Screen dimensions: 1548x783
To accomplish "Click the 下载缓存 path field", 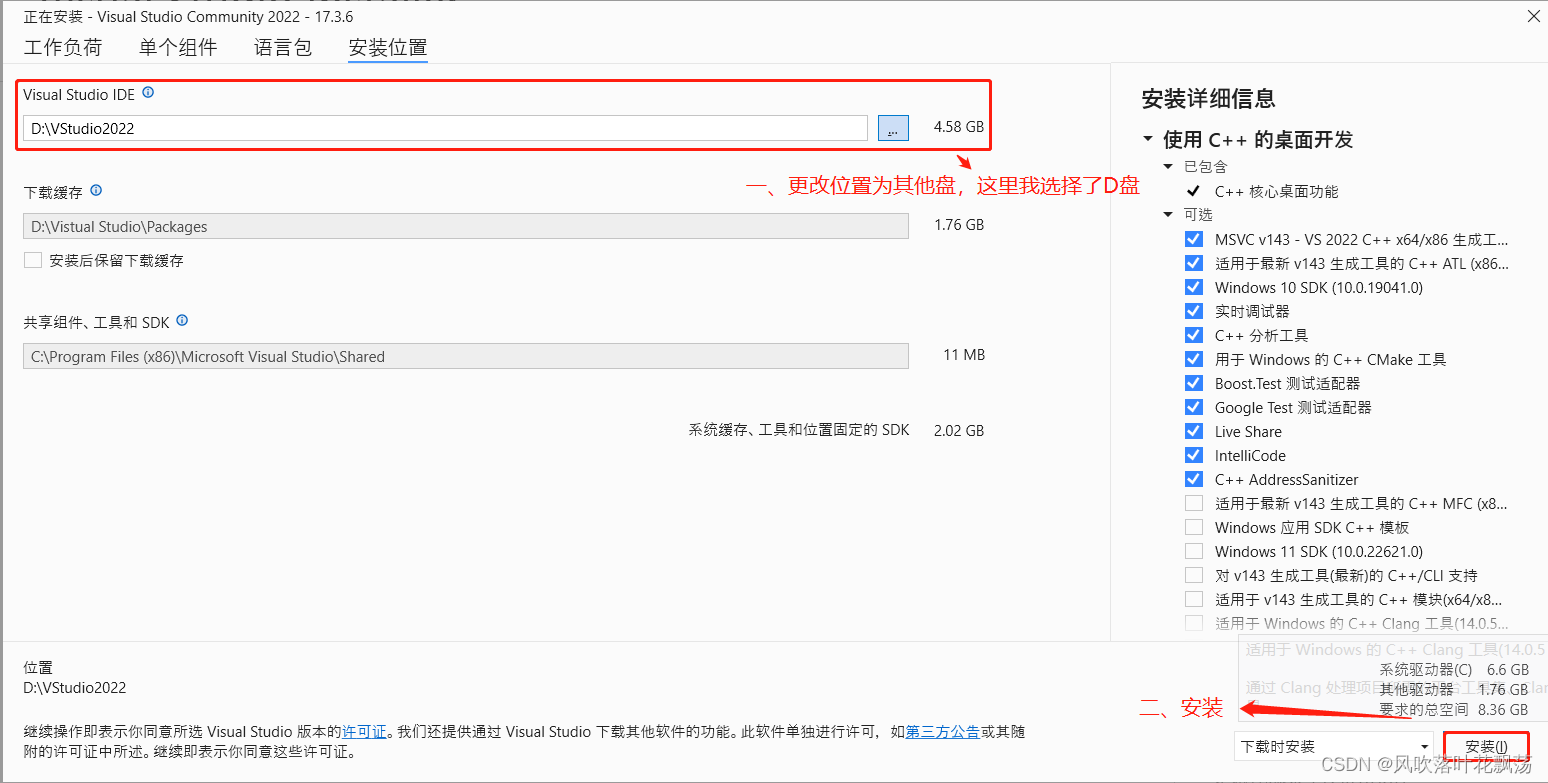I will 466,226.
